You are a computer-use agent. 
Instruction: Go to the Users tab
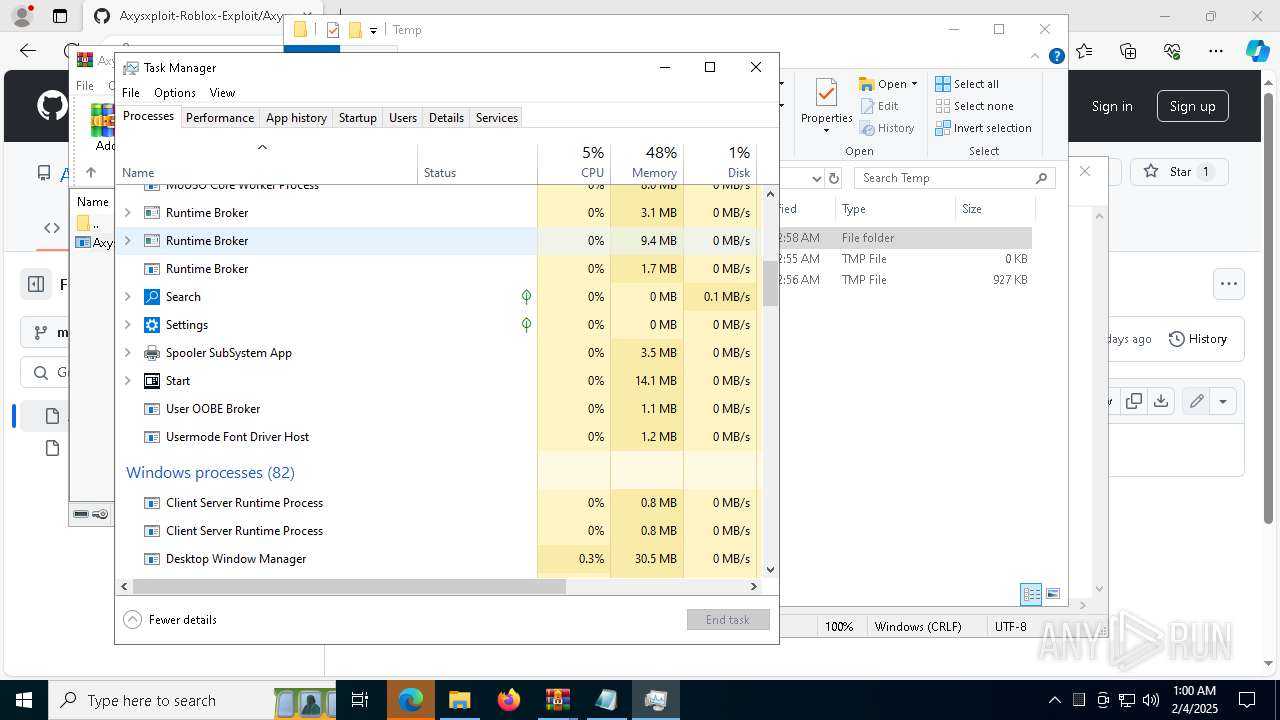tap(403, 117)
